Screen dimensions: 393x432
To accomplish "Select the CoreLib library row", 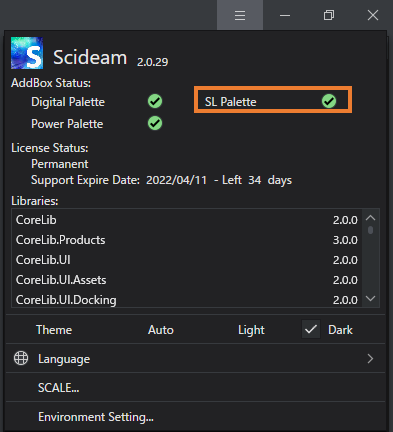I will (x=187, y=220).
